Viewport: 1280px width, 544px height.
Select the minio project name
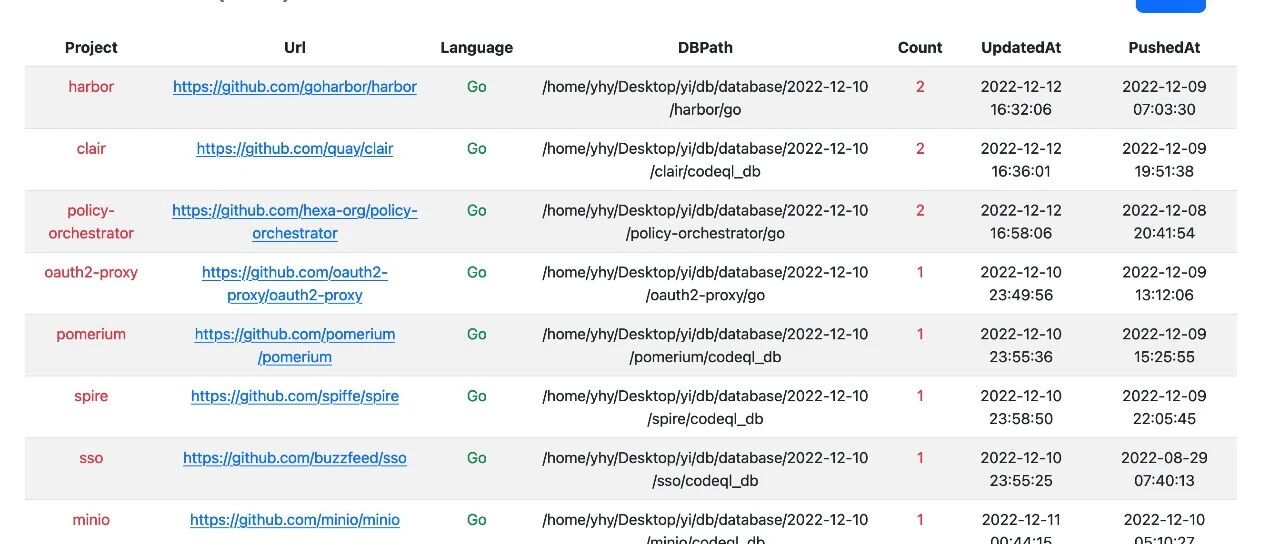[x=91, y=521]
